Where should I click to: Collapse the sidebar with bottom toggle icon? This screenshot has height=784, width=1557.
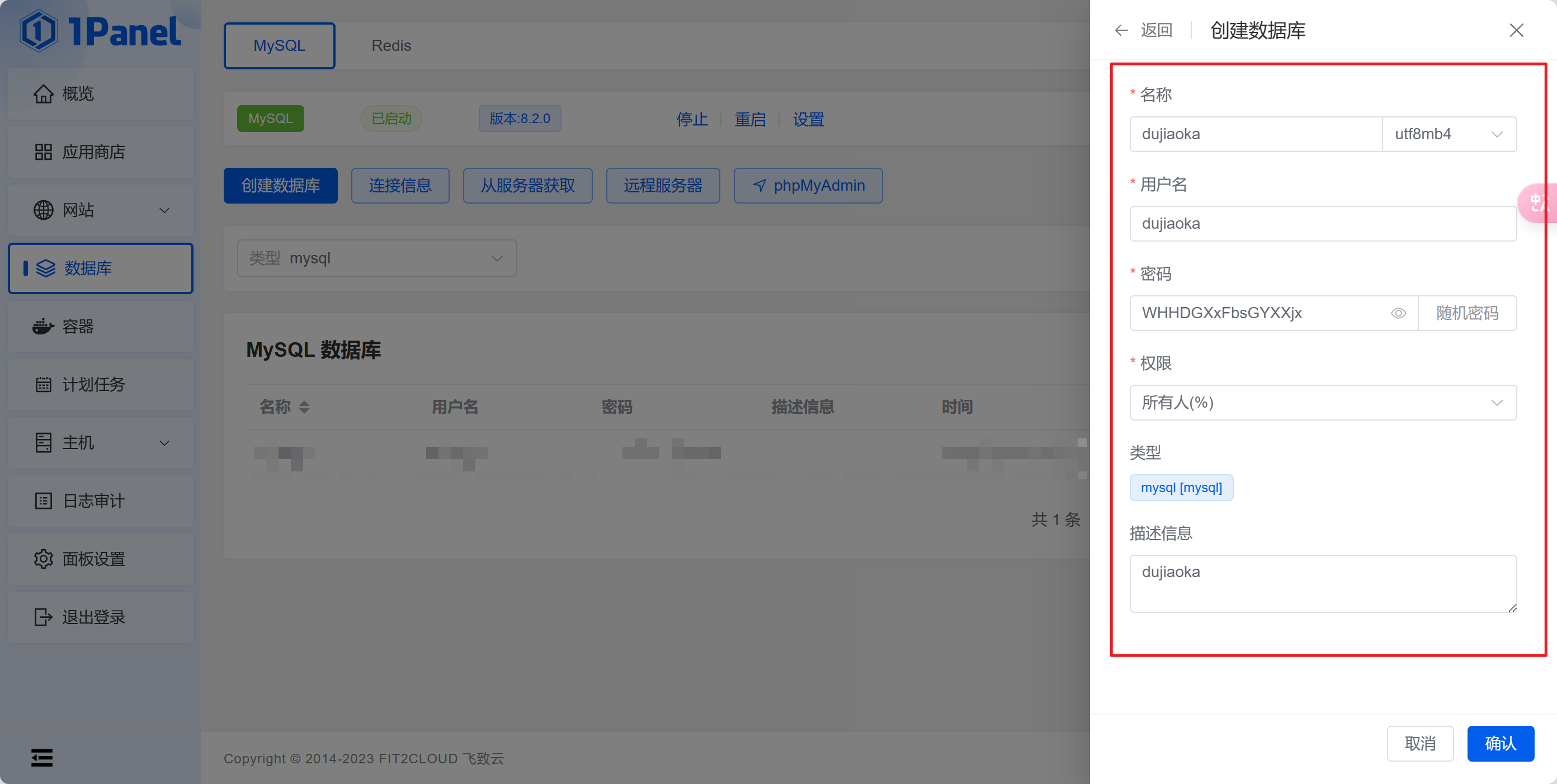(42, 757)
